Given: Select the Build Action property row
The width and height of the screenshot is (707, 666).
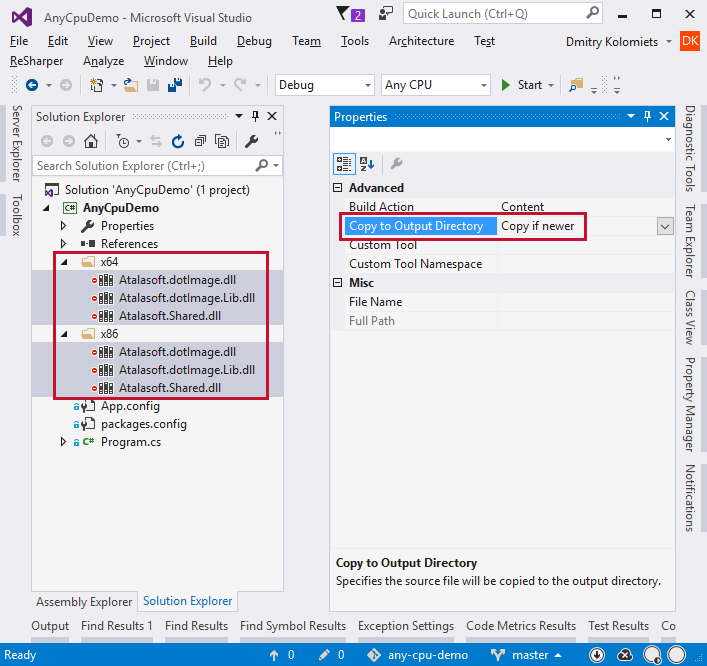Looking at the screenshot, I should [510, 207].
